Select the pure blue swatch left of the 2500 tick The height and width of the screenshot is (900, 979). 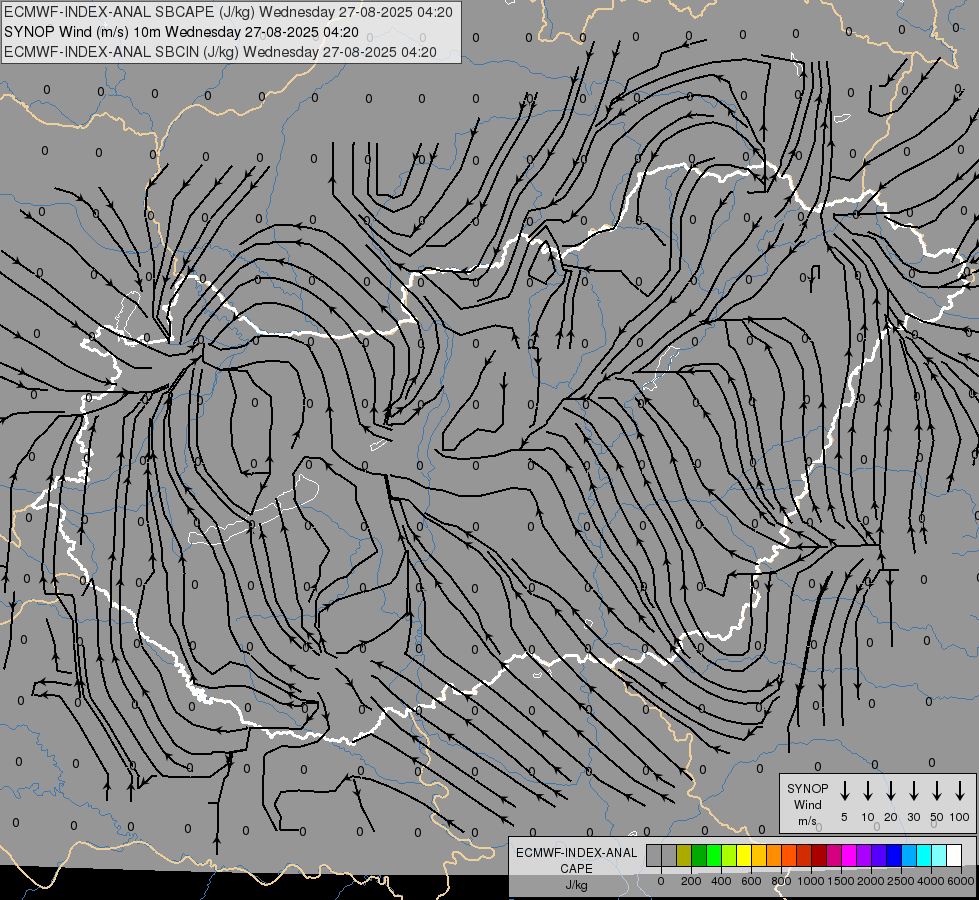pos(895,855)
